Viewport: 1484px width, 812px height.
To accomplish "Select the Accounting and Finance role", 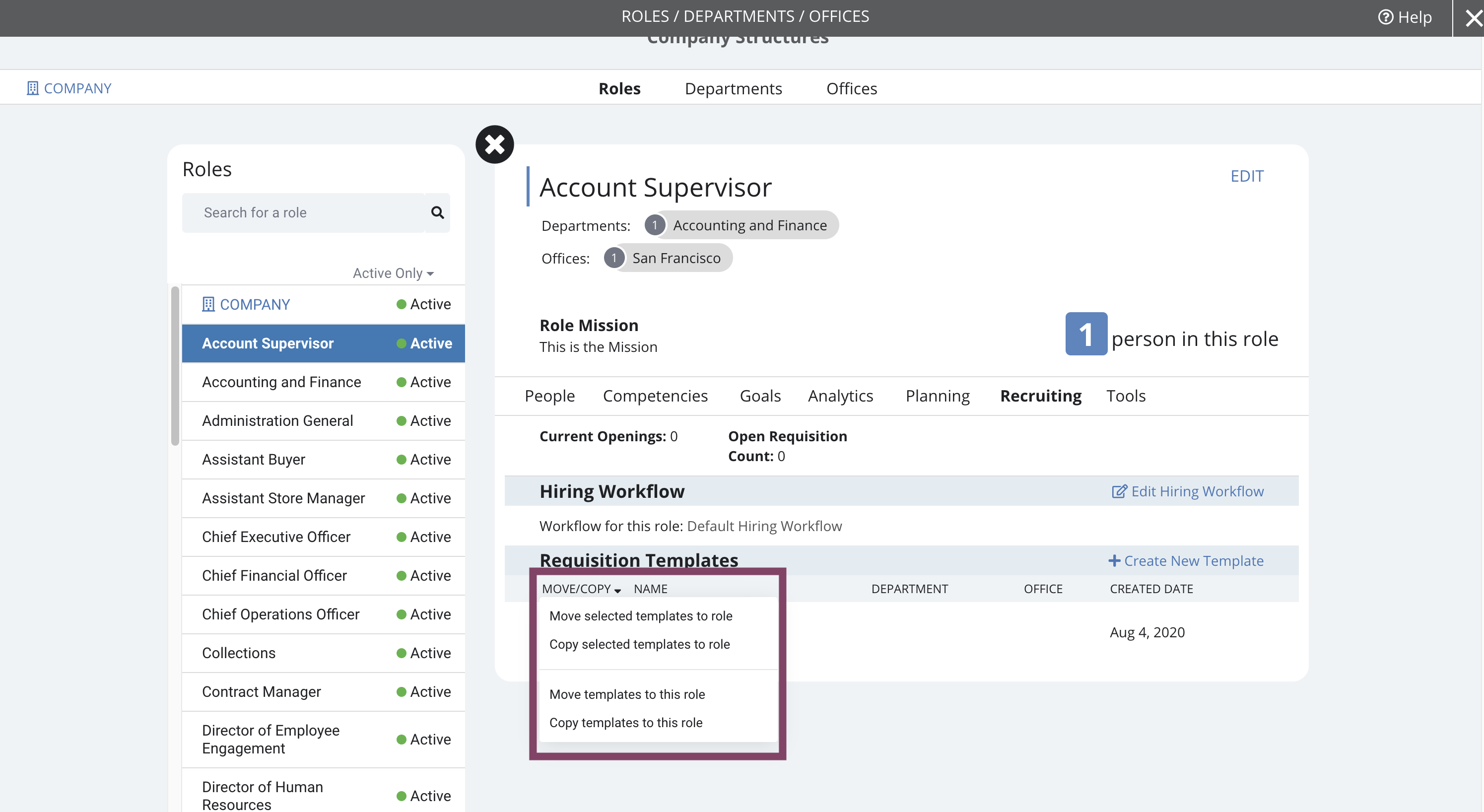I will coord(323,382).
